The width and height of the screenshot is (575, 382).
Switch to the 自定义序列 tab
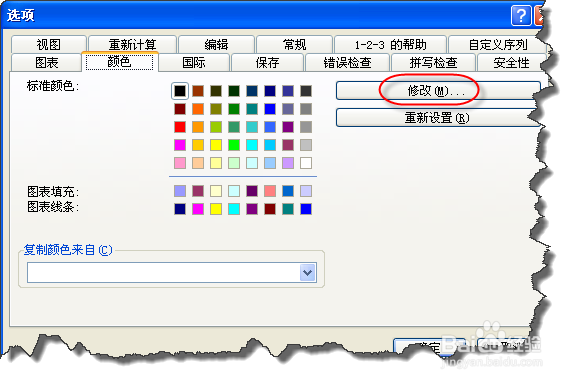point(497,44)
